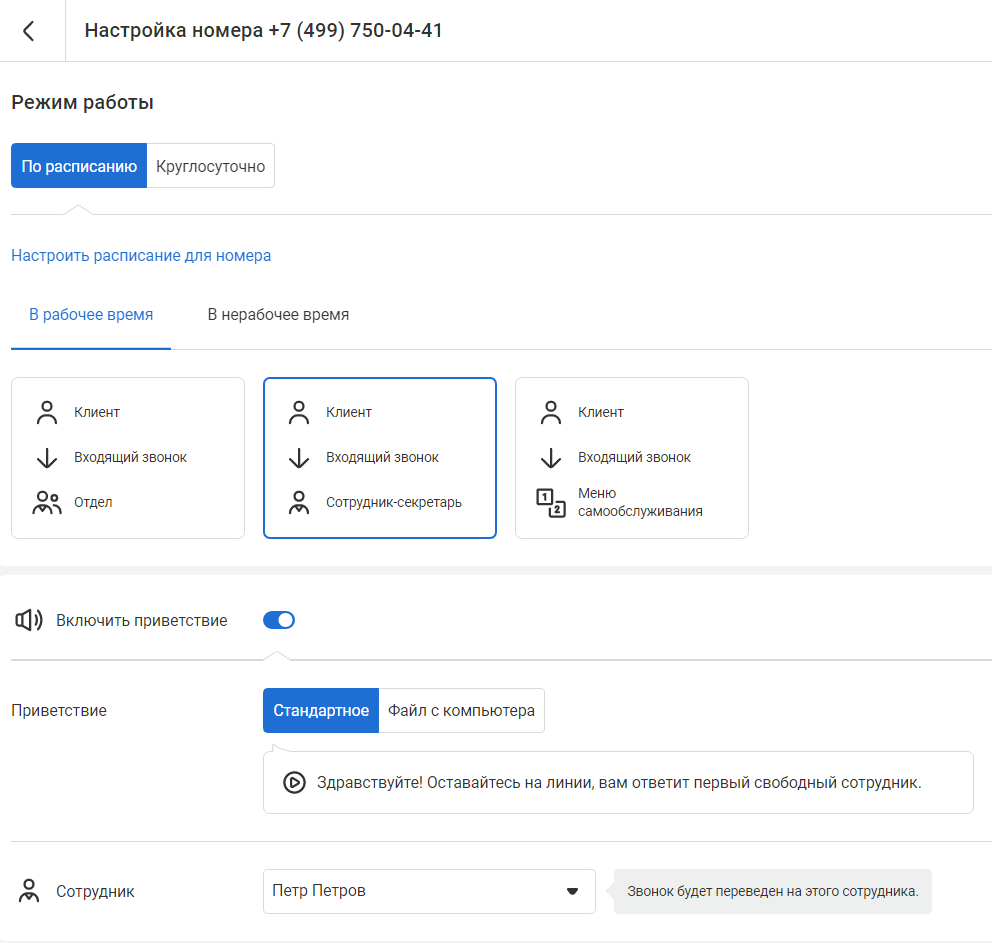Click the self-service menu icon
Screen dimensions: 992x943
pos(550,503)
